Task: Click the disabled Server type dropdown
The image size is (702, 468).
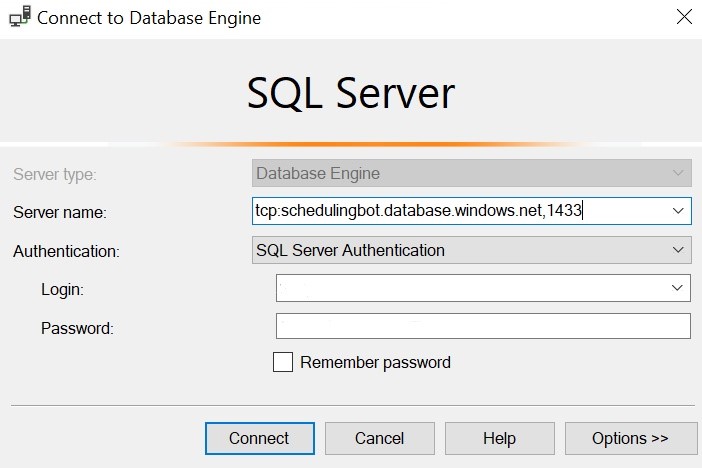Action: 471,173
